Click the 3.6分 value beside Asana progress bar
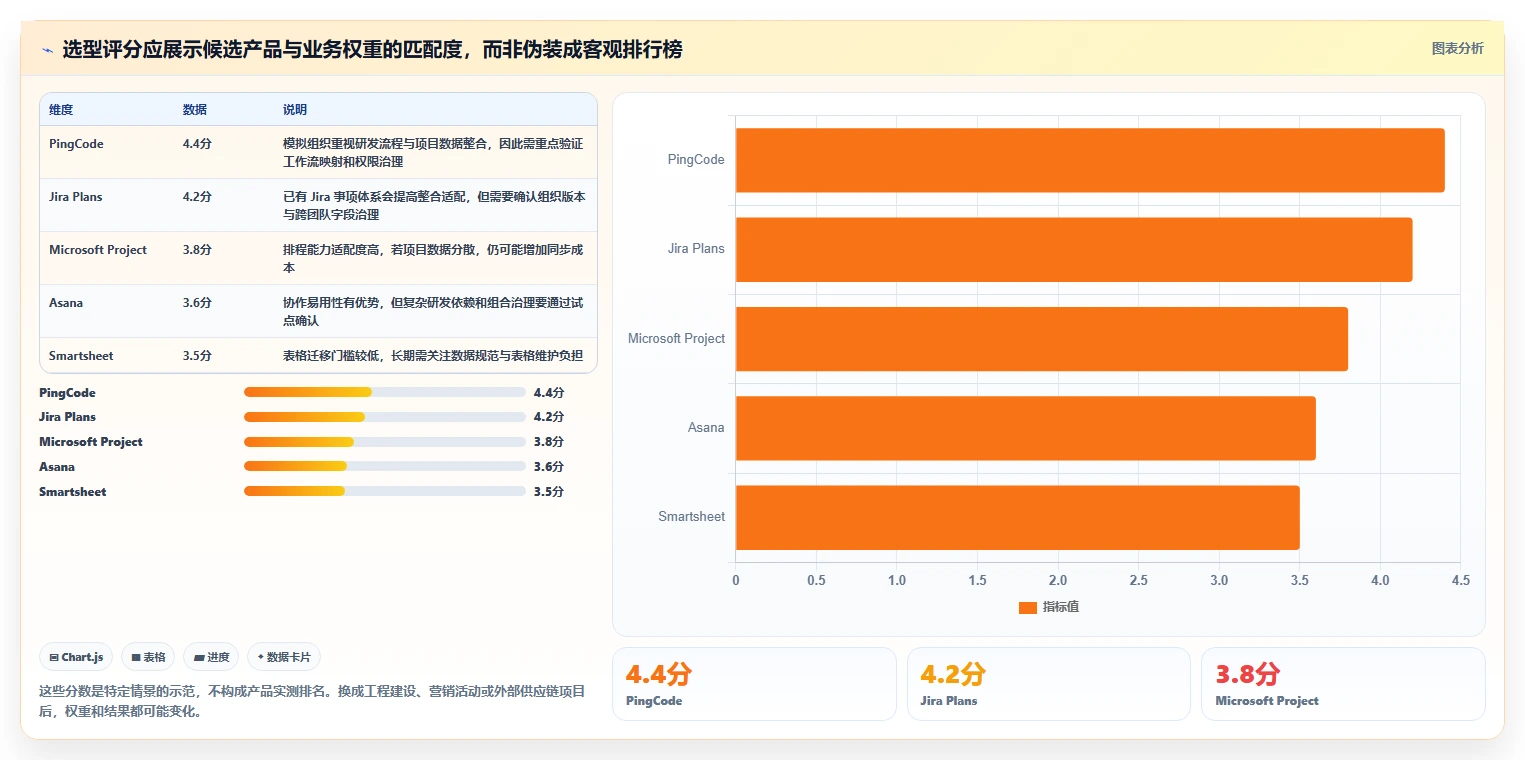The width and height of the screenshot is (1525, 760). (549, 467)
